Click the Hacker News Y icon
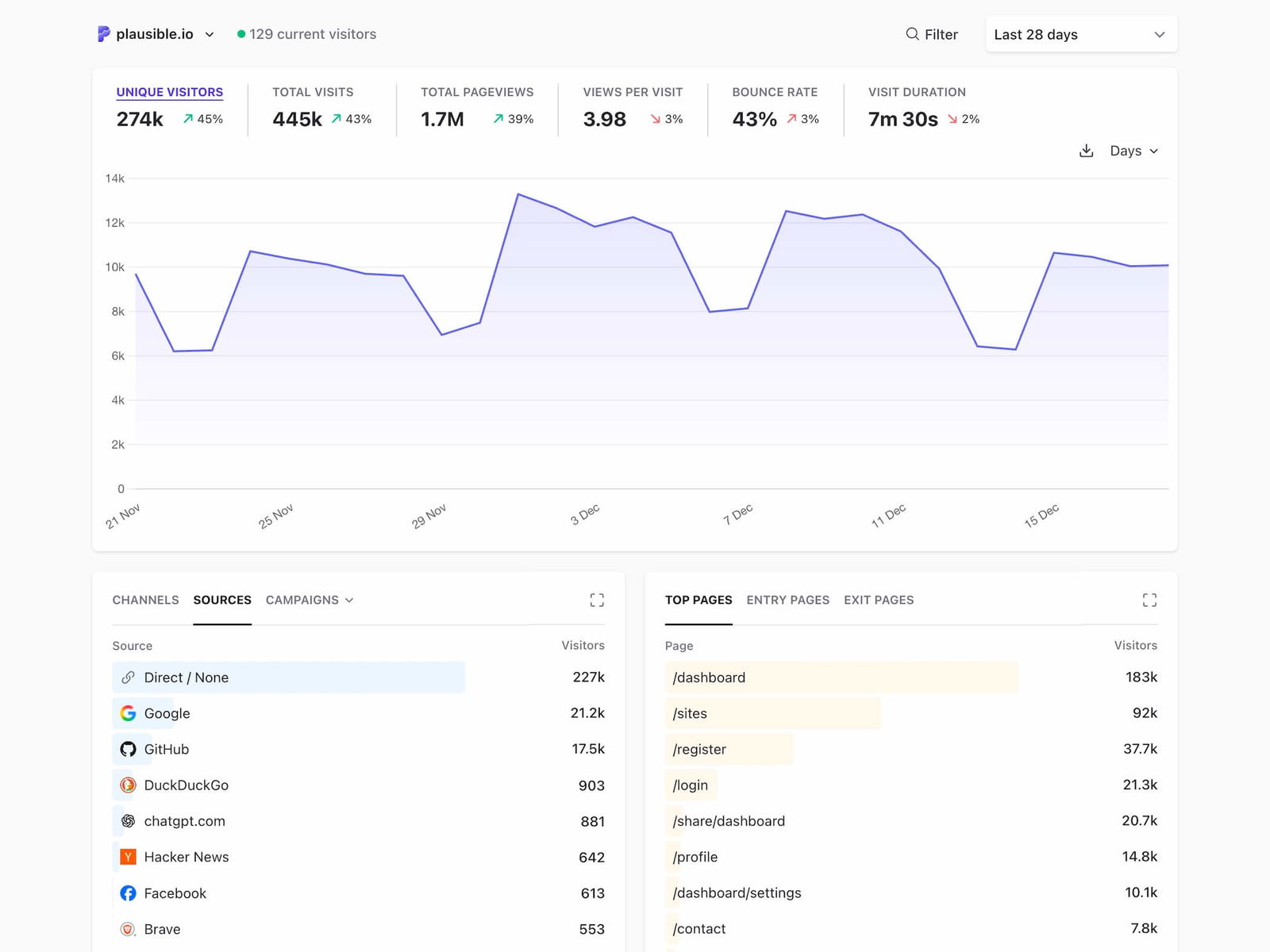Screen dimensions: 1270x952 pyautogui.click(x=128, y=857)
